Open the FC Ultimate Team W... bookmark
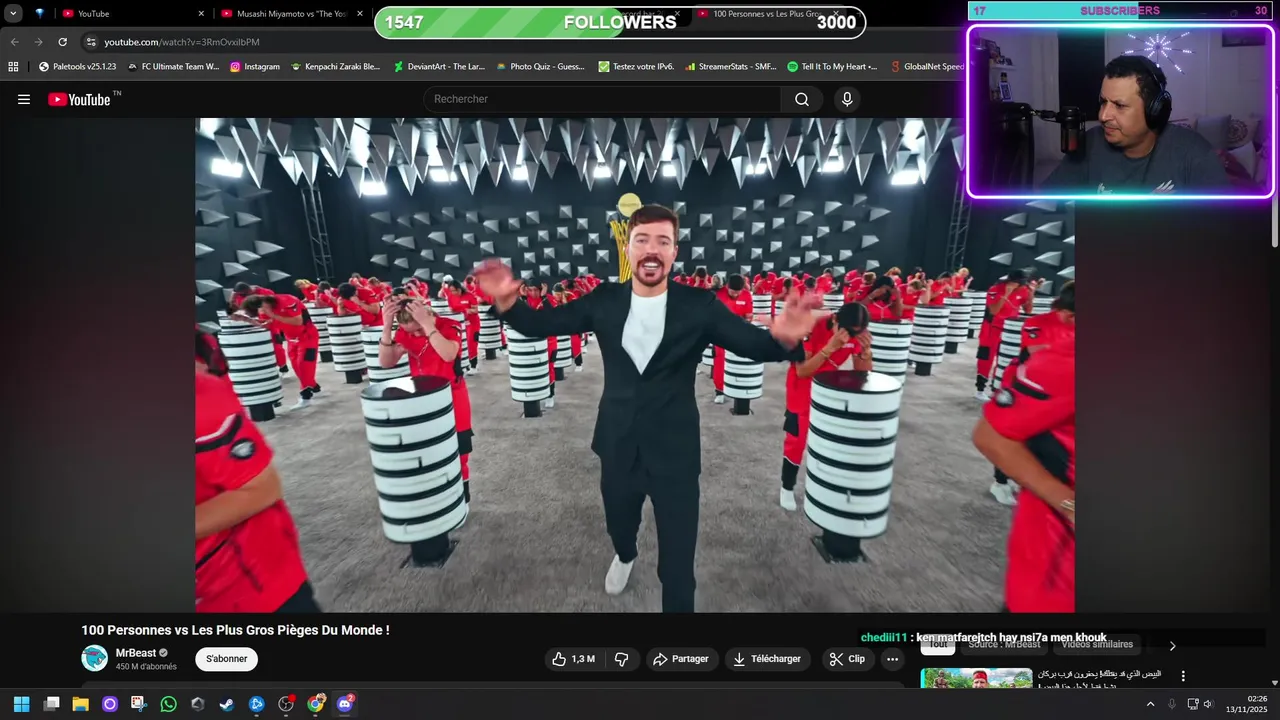The width and height of the screenshot is (1280, 720). click(173, 67)
